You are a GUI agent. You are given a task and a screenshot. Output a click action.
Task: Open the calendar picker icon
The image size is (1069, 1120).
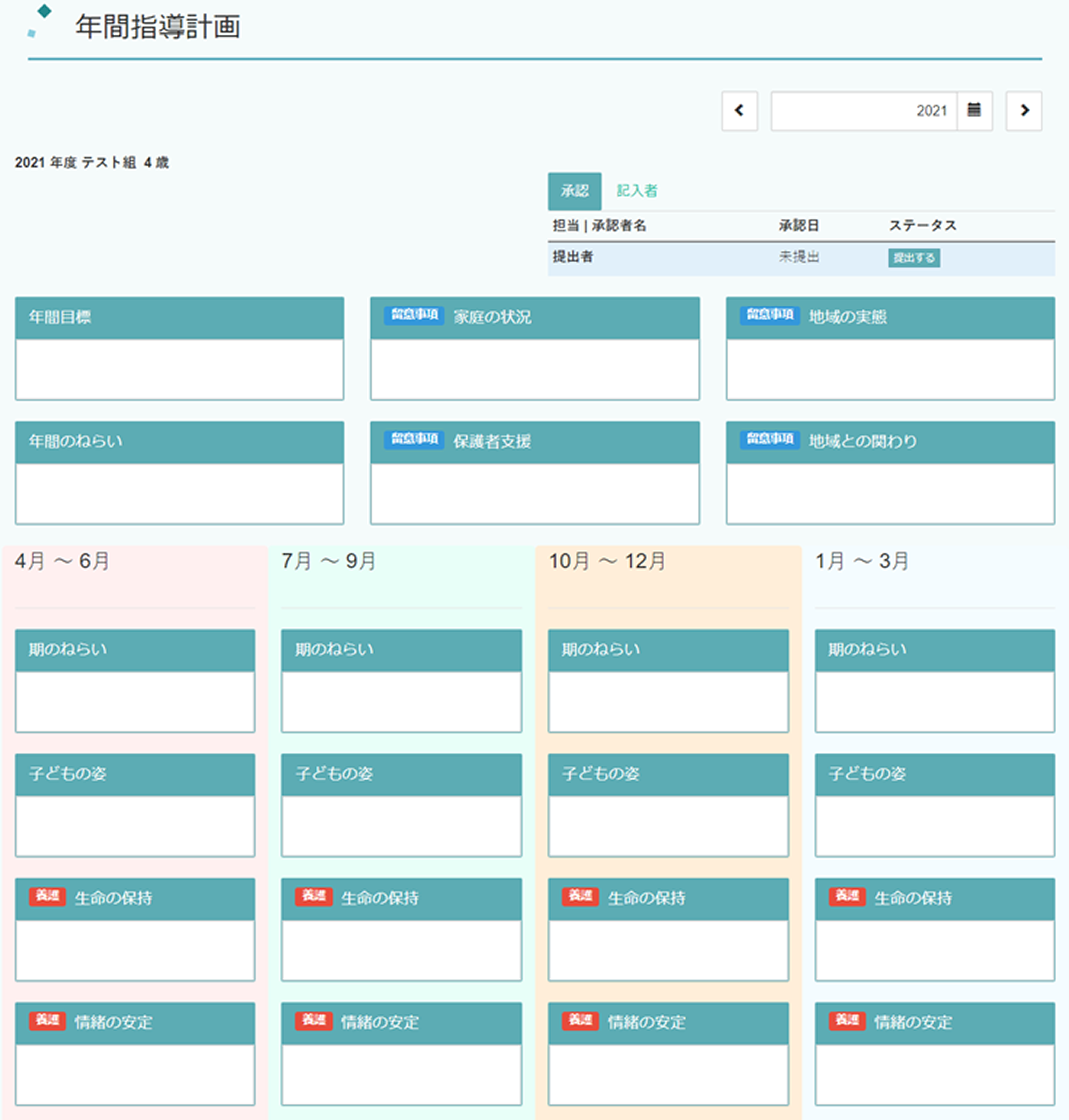[974, 110]
